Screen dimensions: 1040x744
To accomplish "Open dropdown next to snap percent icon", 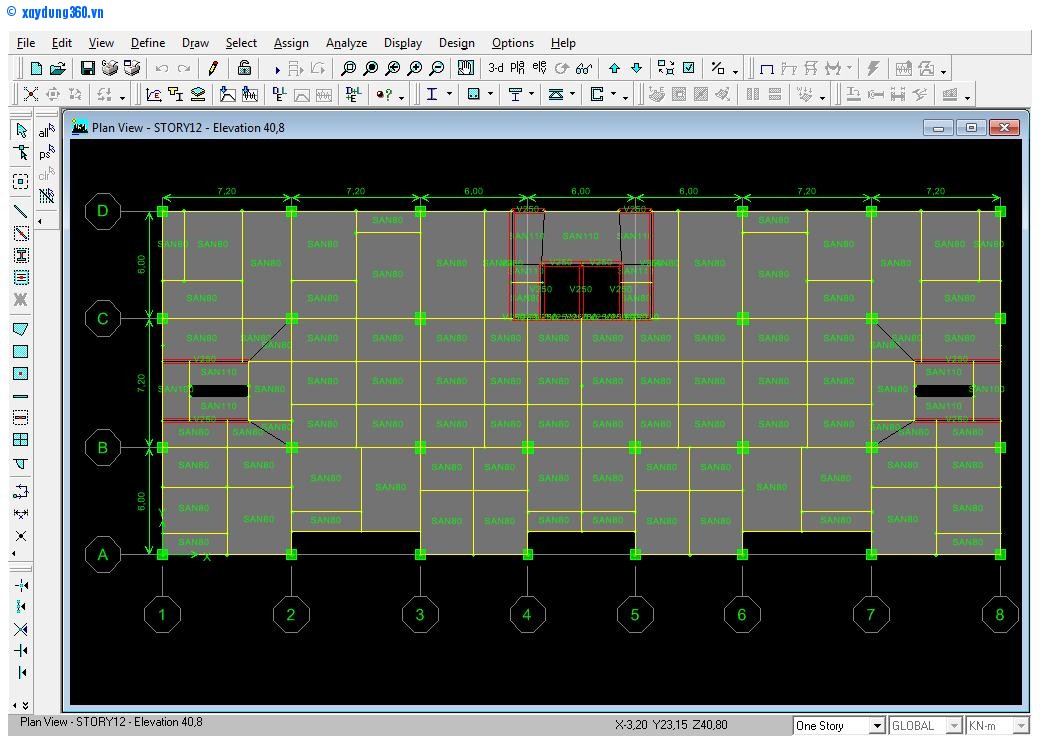I will tap(736, 70).
